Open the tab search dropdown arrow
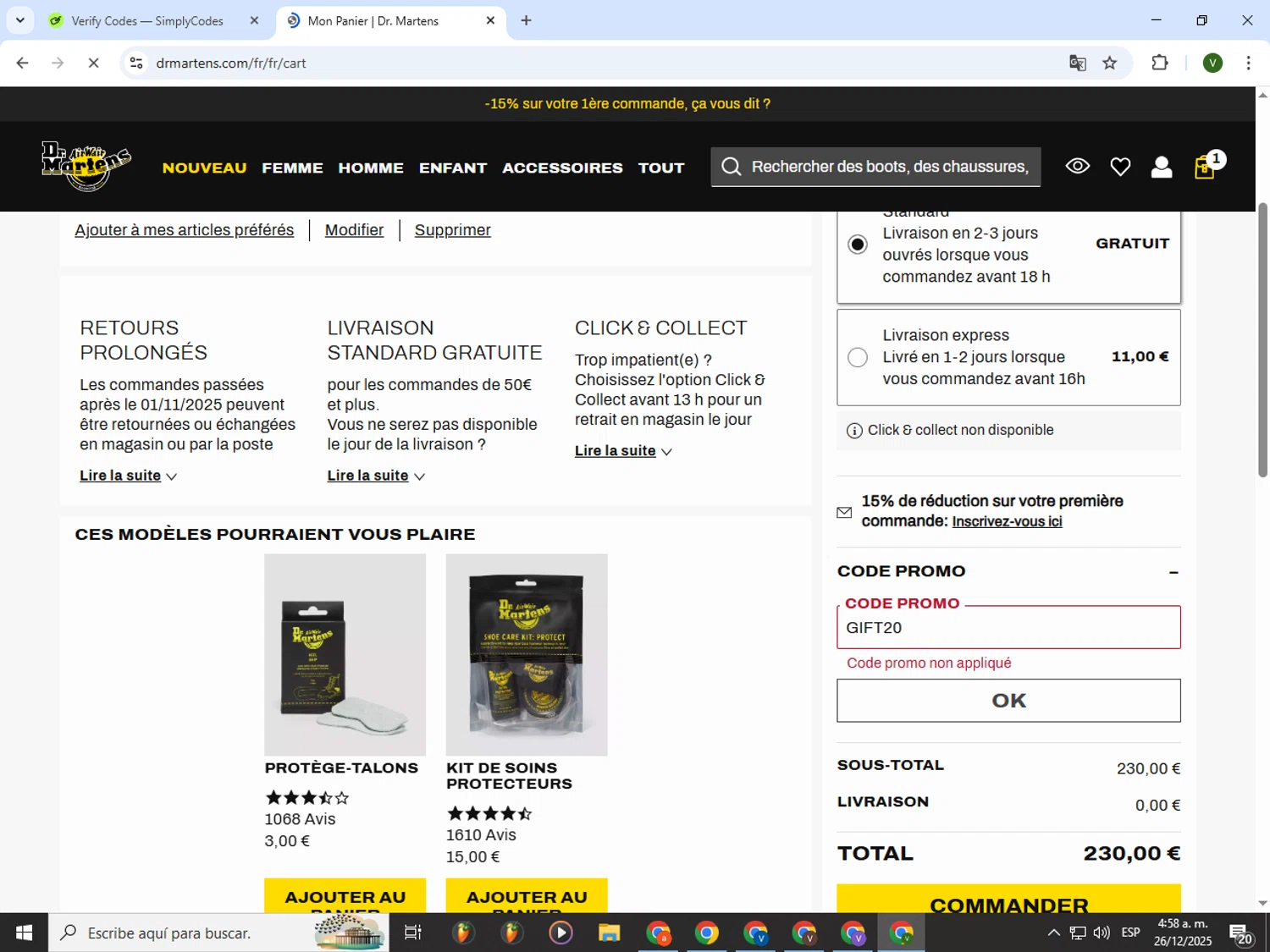 [19, 20]
